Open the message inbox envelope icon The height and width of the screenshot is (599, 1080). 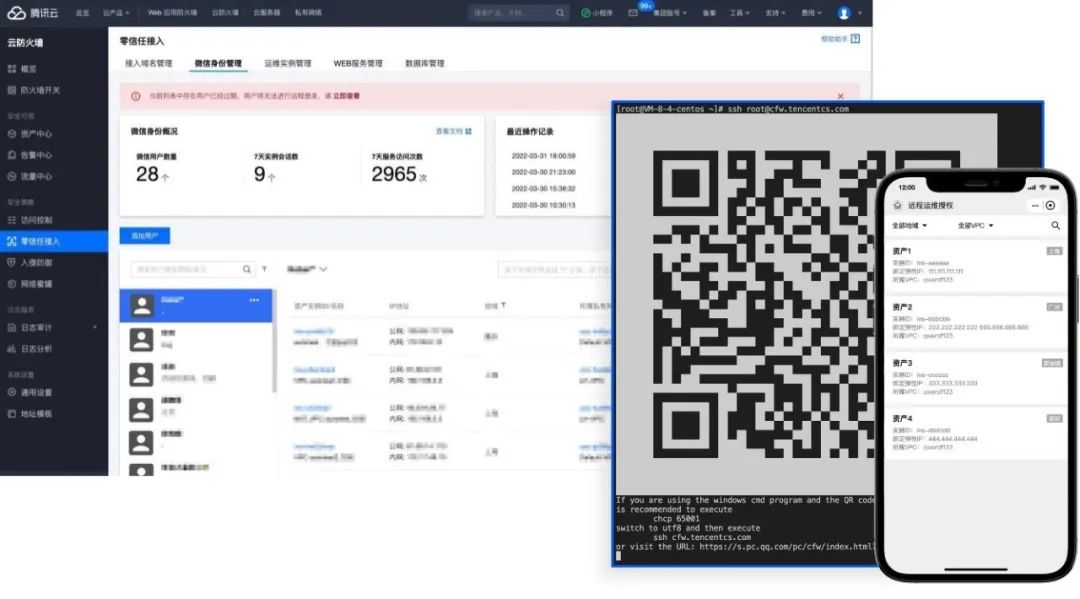click(632, 13)
